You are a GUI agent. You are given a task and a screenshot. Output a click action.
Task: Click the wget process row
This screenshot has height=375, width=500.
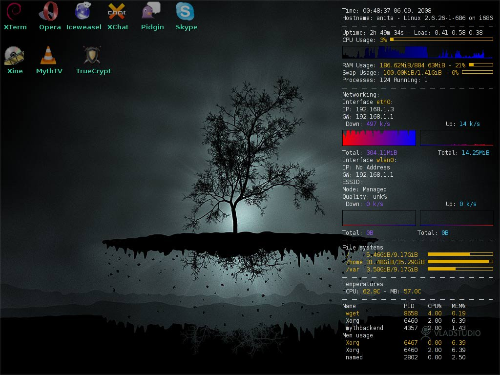coord(405,313)
